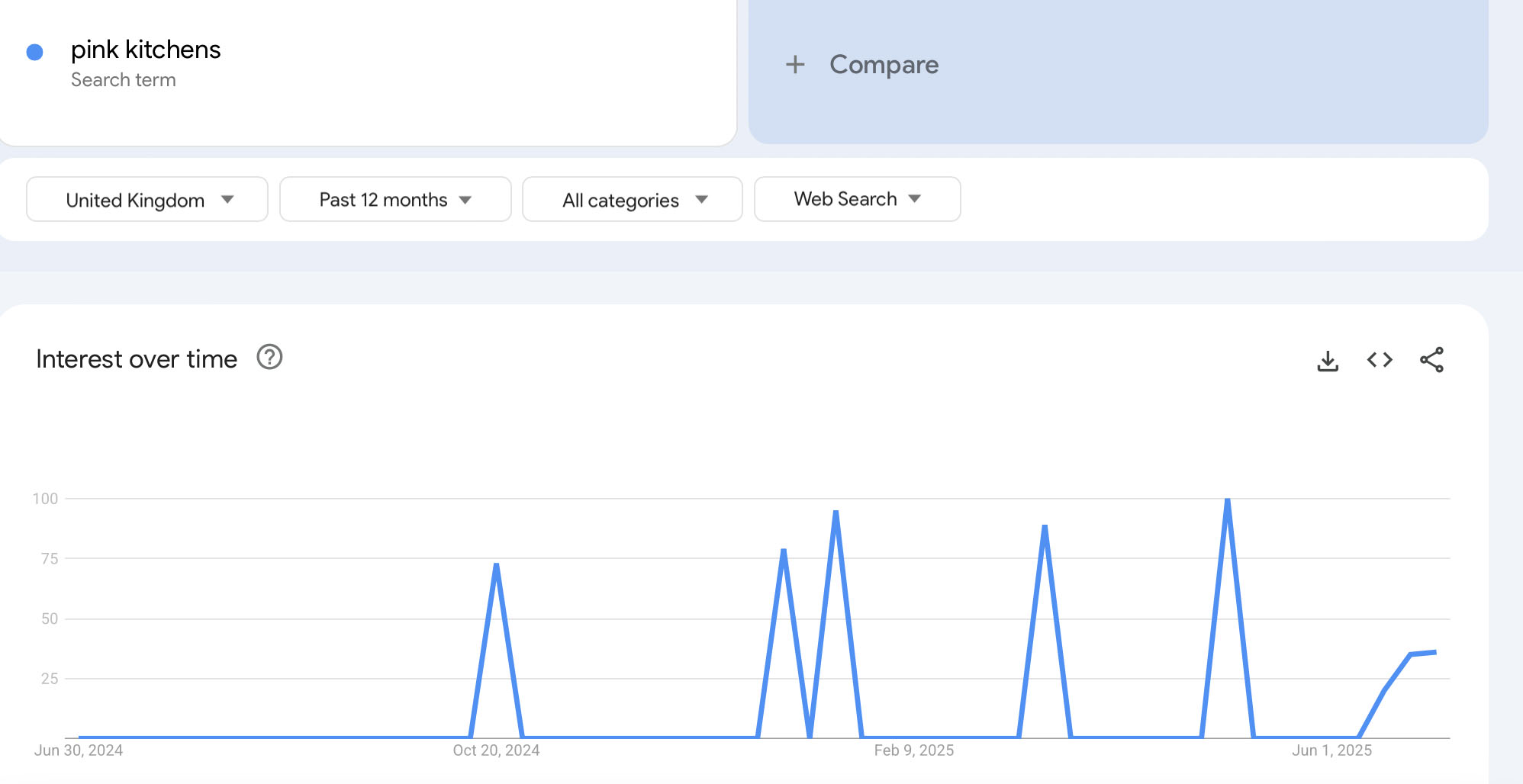Open the United Kingdom region dropdown

click(147, 199)
